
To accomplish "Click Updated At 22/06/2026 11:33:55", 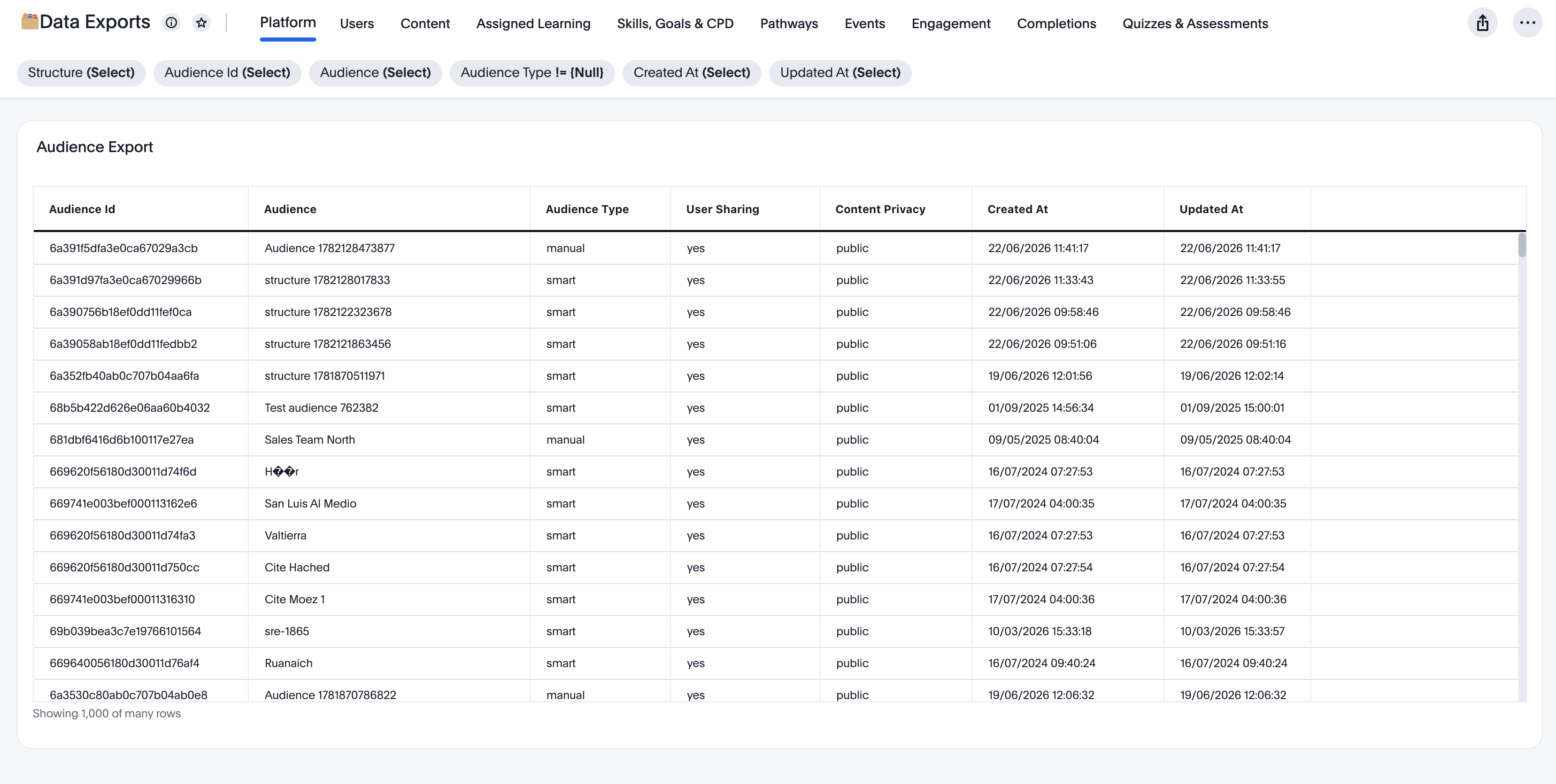I will pos(1232,280).
